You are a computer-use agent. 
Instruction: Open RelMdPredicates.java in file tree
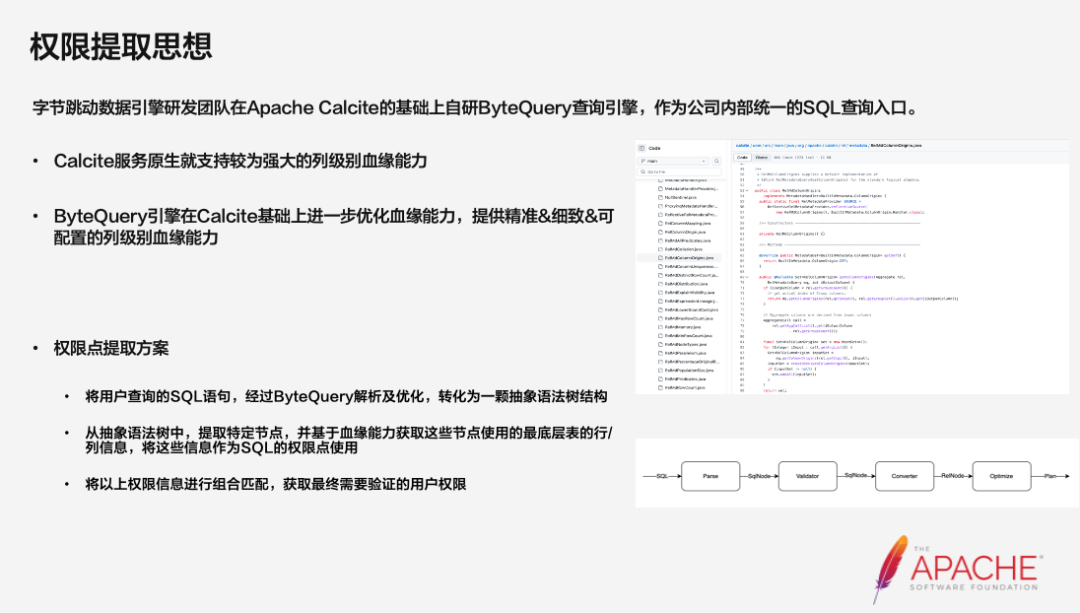click(685, 379)
